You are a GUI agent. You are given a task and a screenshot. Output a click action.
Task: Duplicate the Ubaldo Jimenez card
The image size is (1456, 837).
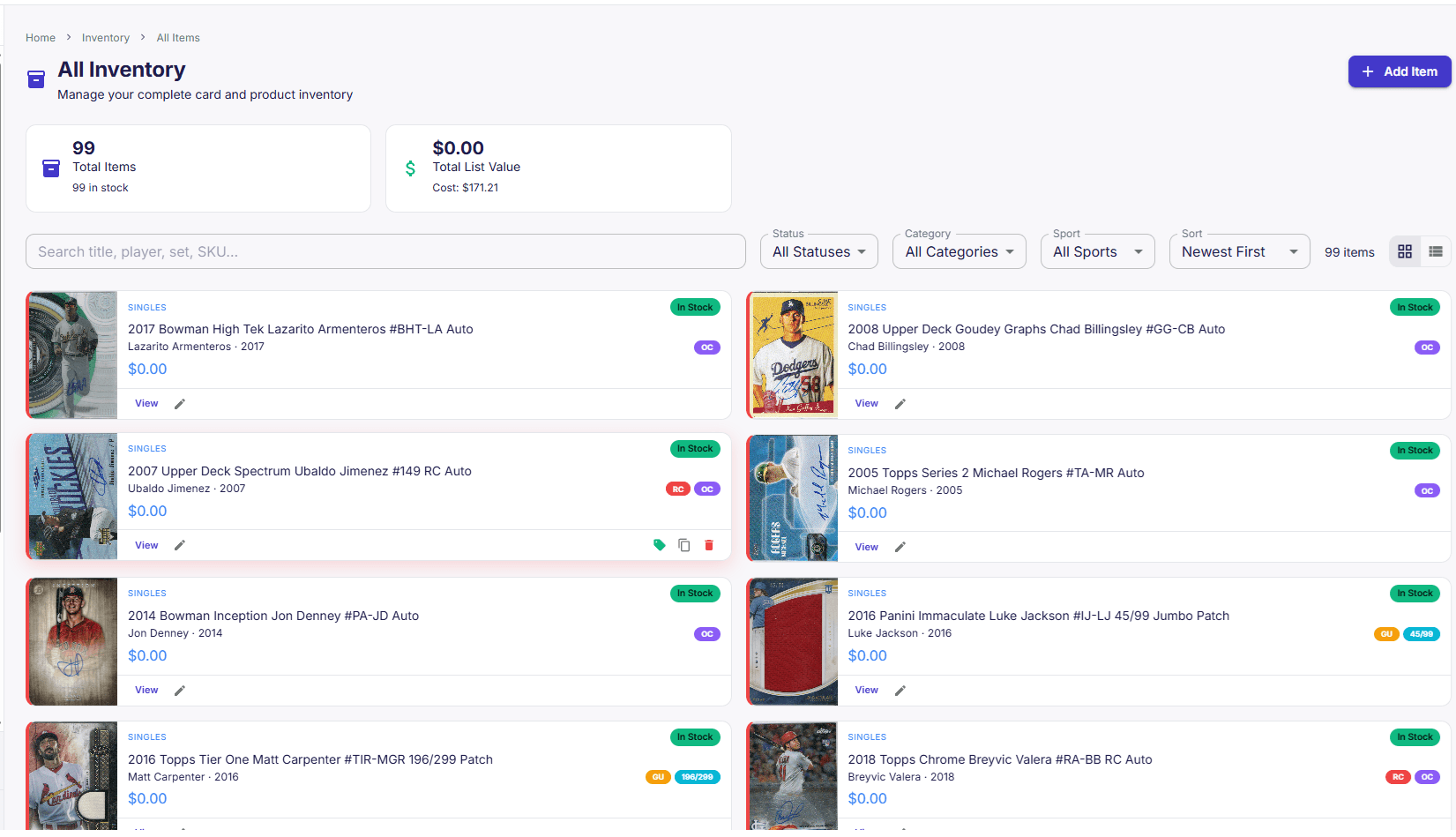click(683, 545)
